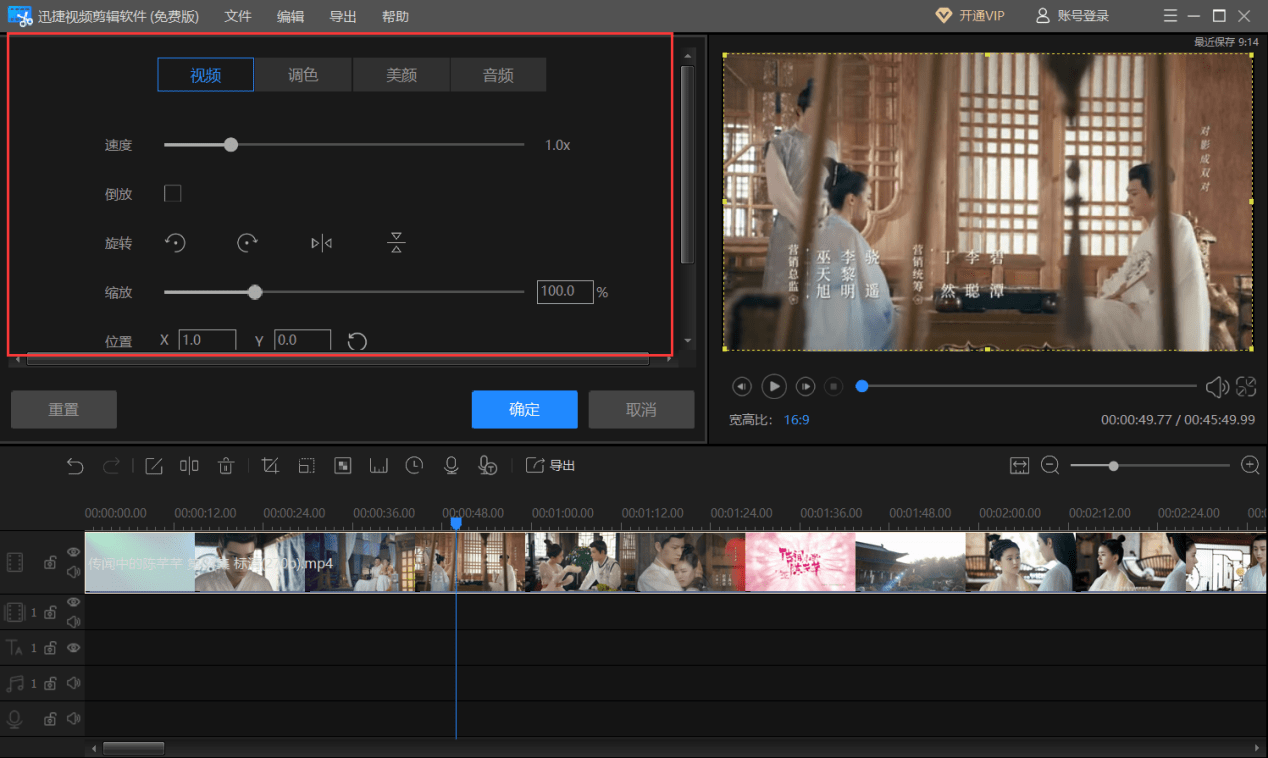
Task: Open the speech-to-text microphone tool
Action: tap(487, 465)
